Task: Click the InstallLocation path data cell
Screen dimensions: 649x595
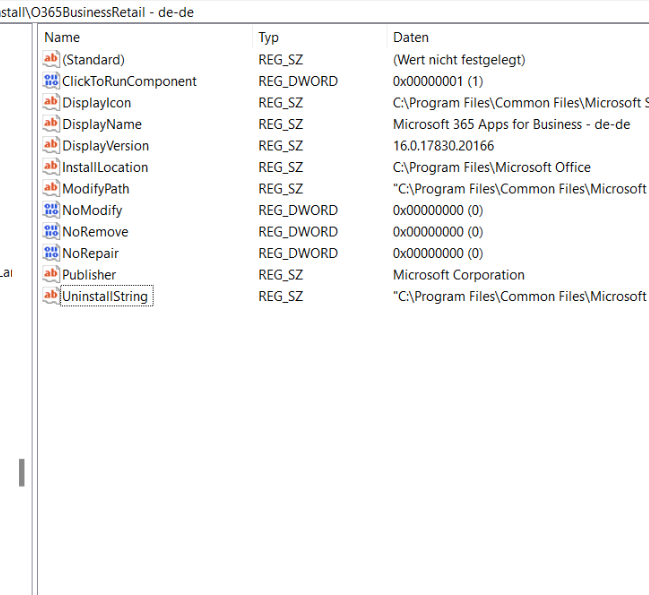Action: point(491,167)
